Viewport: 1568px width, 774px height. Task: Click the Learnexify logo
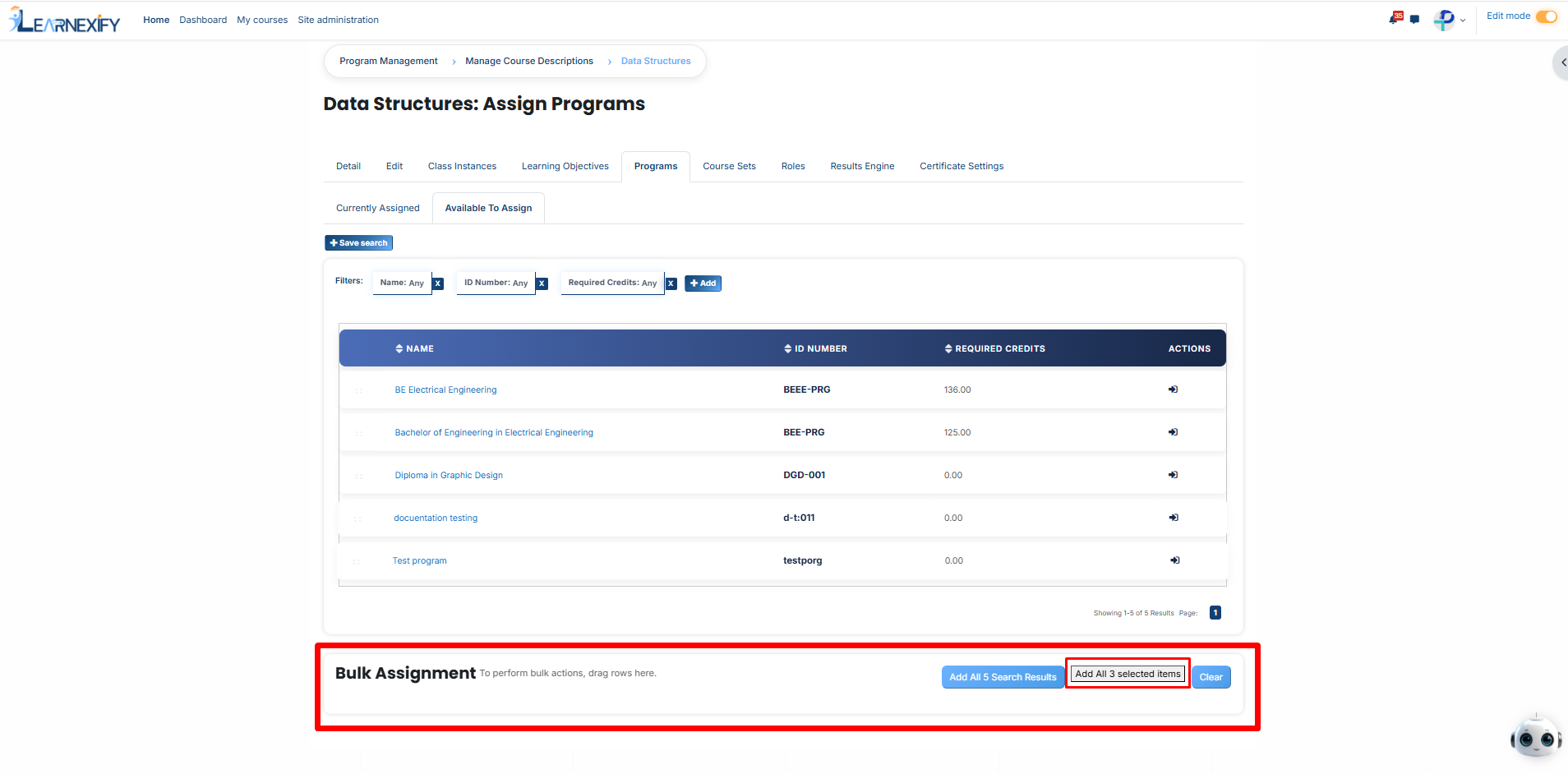coord(65,20)
